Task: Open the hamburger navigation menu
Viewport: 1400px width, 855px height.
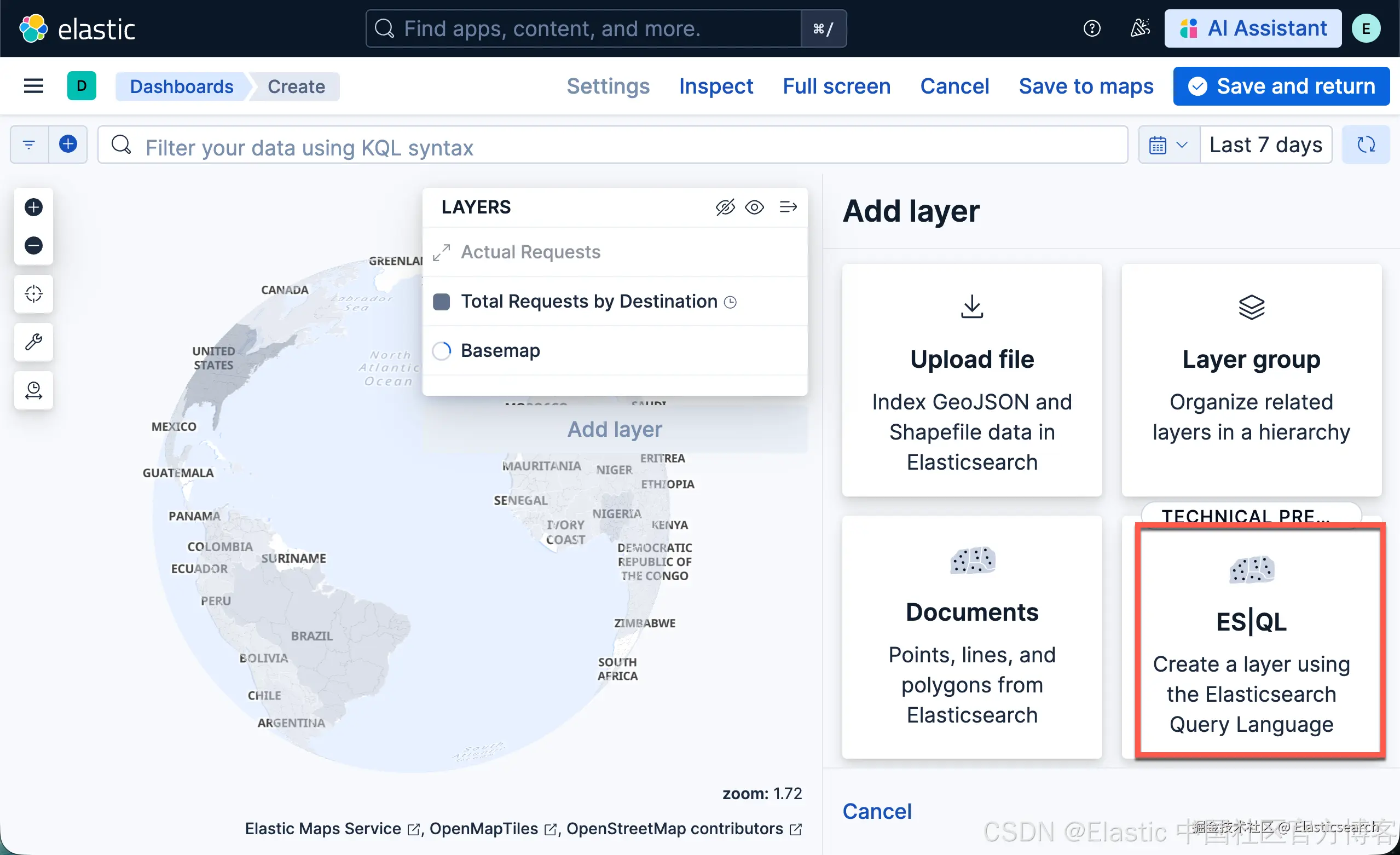Action: point(33,86)
